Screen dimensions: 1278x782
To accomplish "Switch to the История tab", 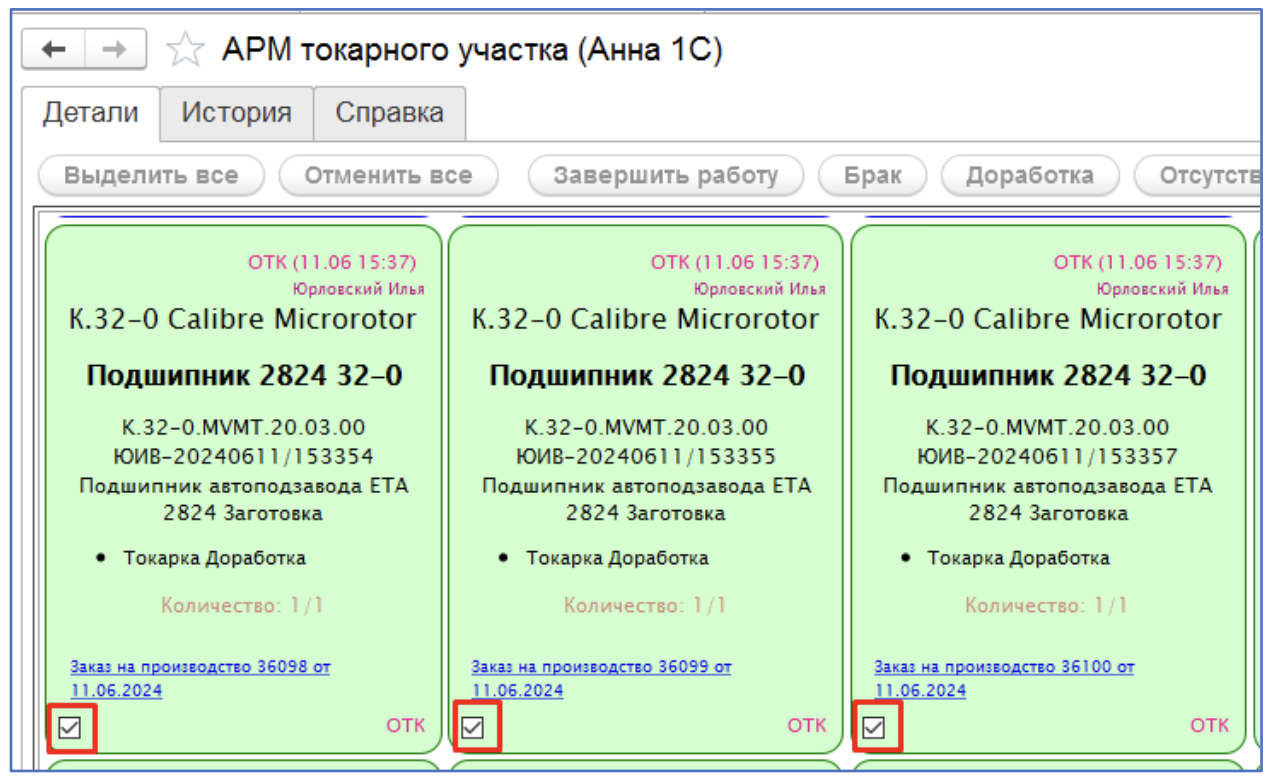I will 236,113.
